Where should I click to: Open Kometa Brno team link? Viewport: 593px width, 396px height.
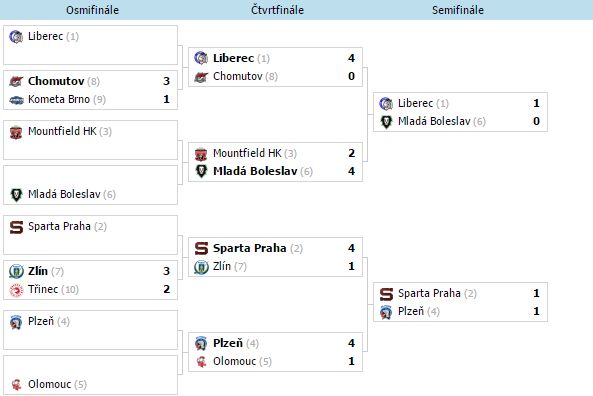pyautogui.click(x=59, y=99)
